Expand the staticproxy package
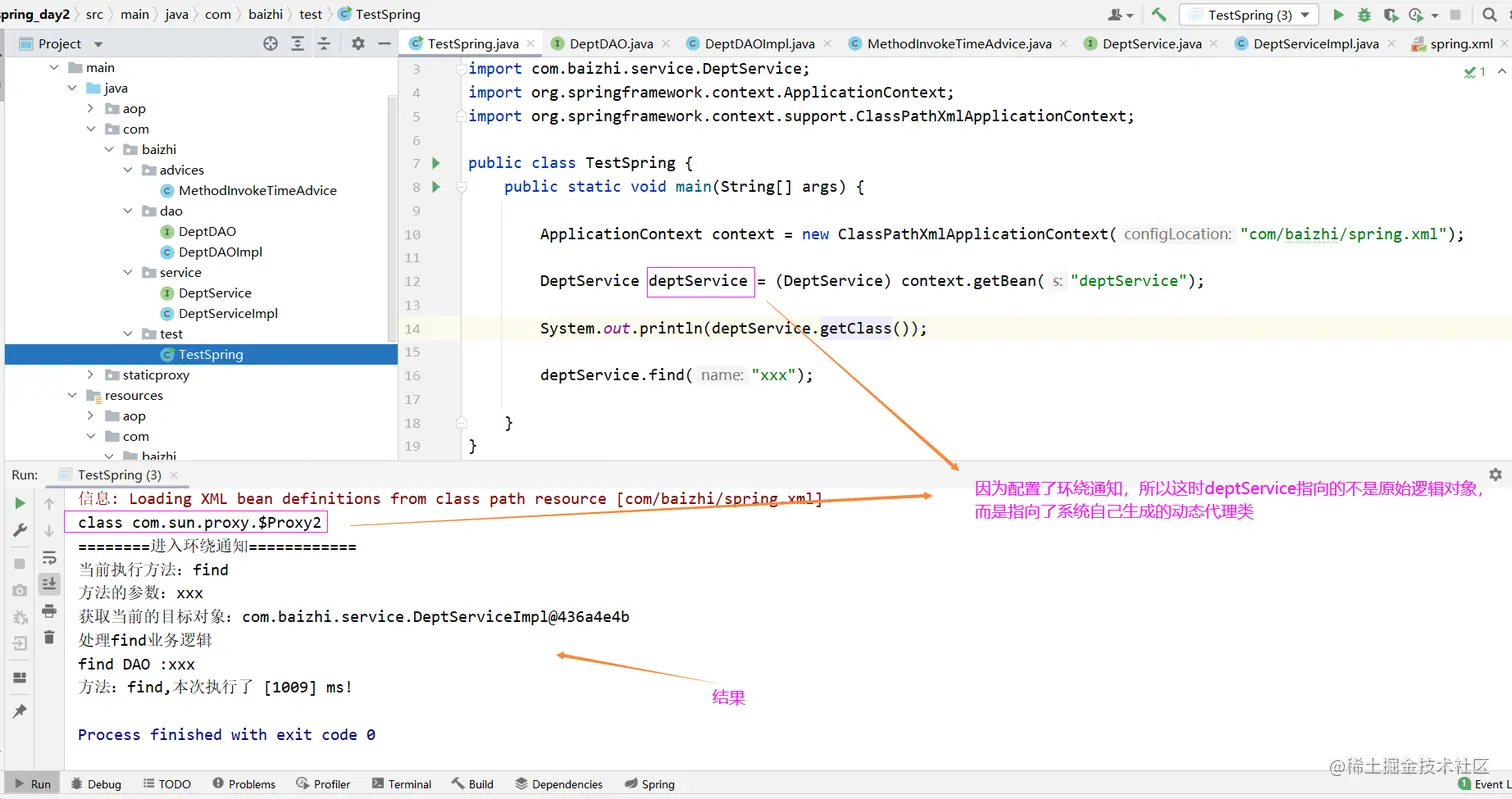Image resolution: width=1512 pixels, height=799 pixels. click(90, 375)
